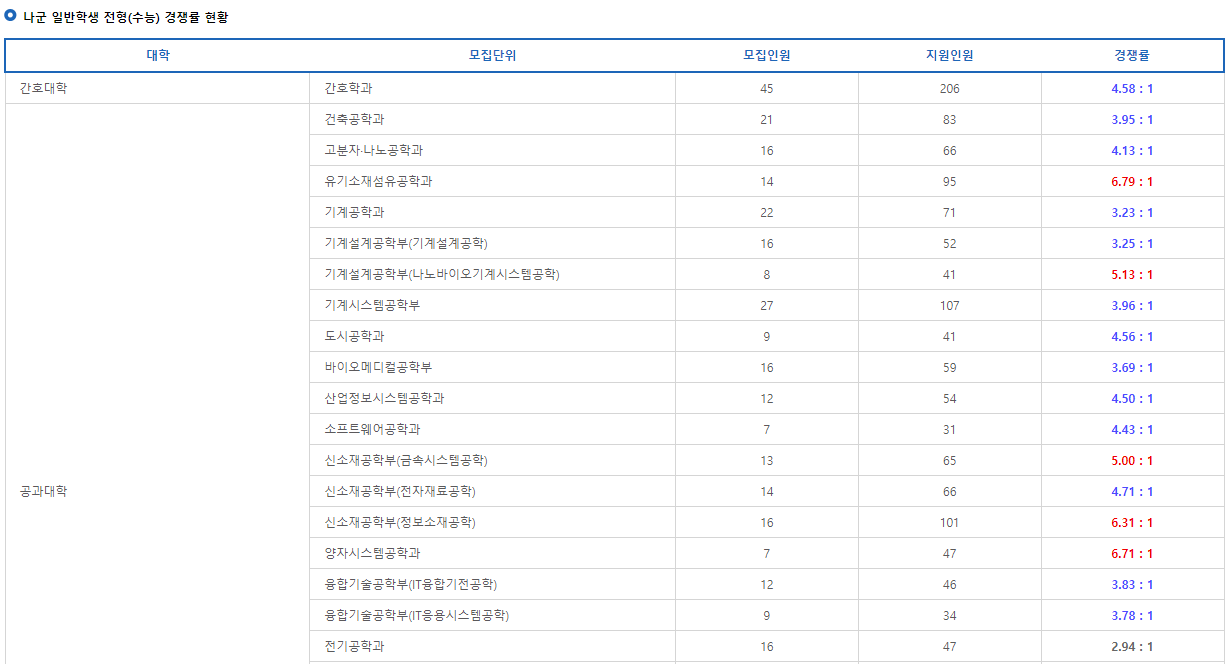
Task: Click the 모집단위 column header
Action: tap(492, 56)
